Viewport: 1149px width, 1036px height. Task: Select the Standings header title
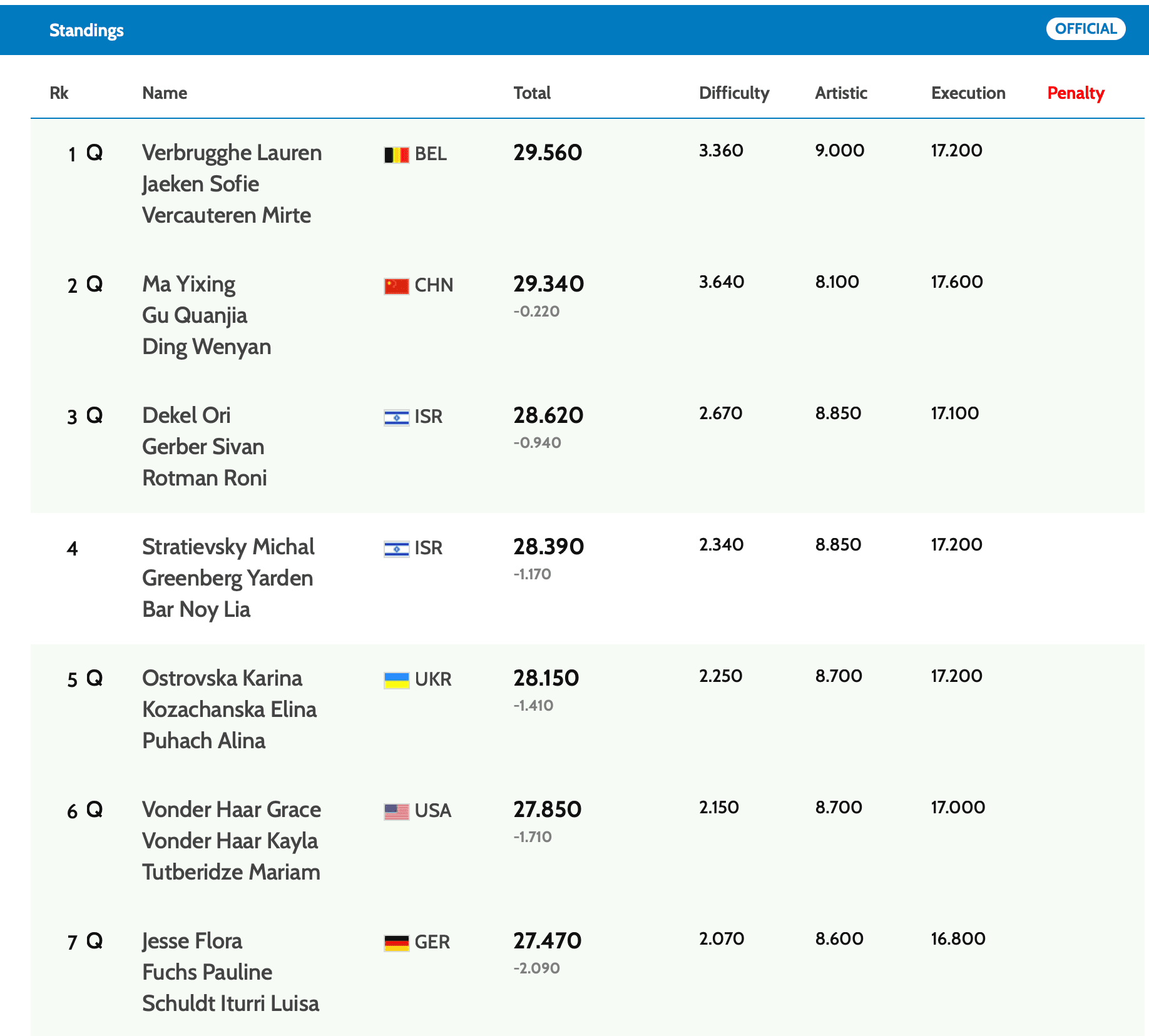[86, 30]
